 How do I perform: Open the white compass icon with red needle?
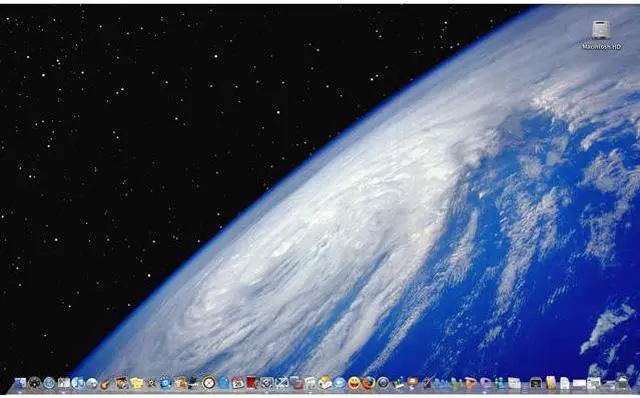(209, 382)
